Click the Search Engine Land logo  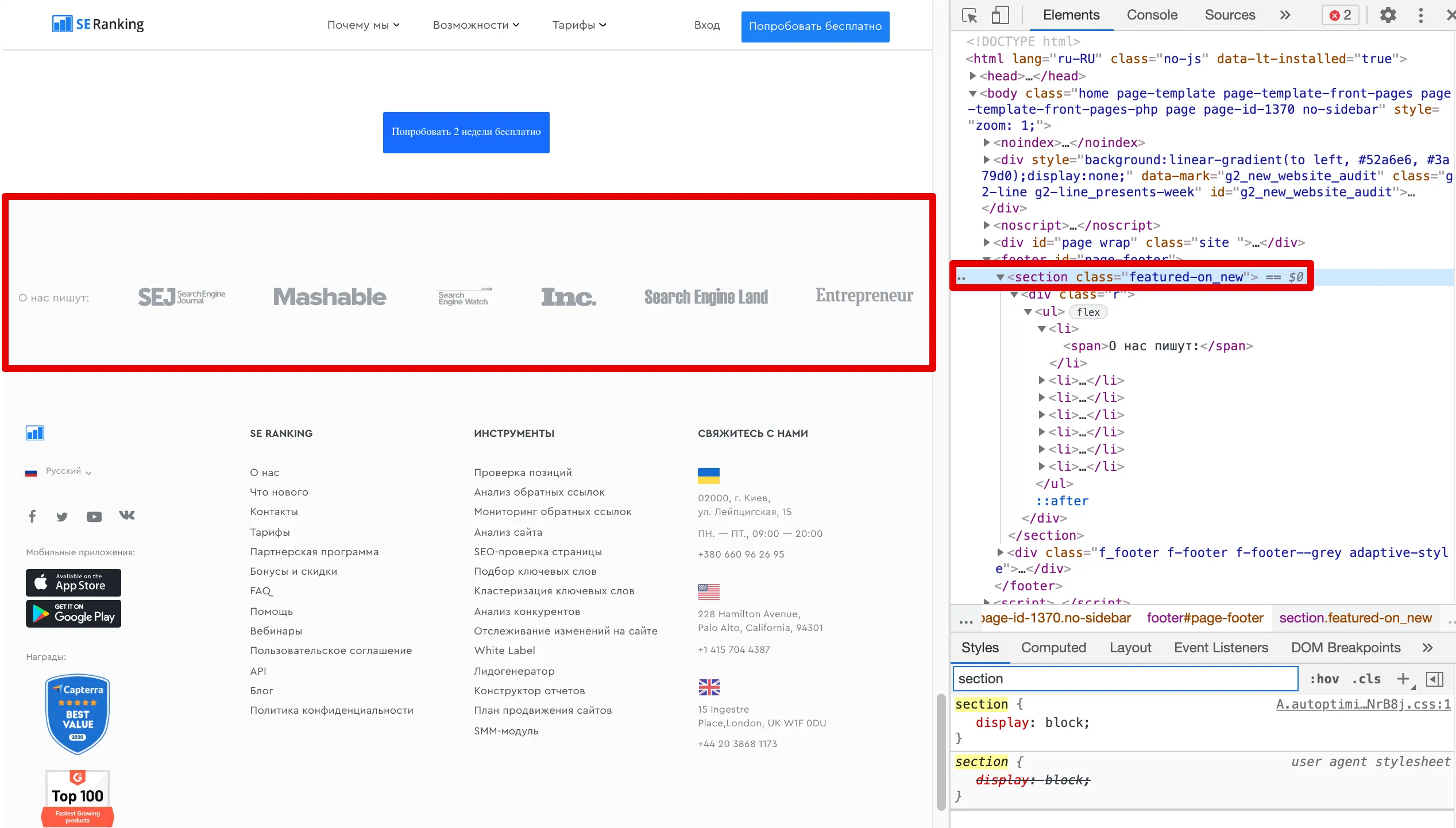[x=706, y=297]
